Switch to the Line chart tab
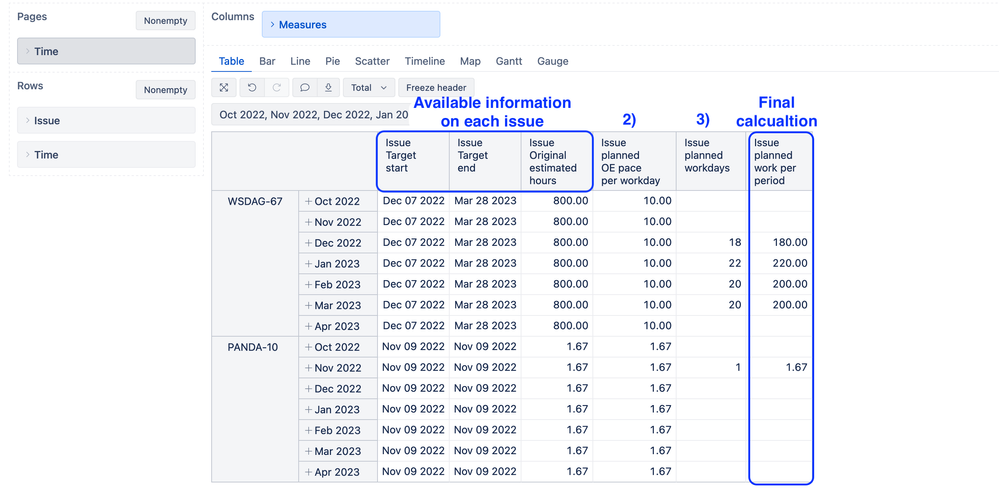999x497 pixels. [300, 61]
